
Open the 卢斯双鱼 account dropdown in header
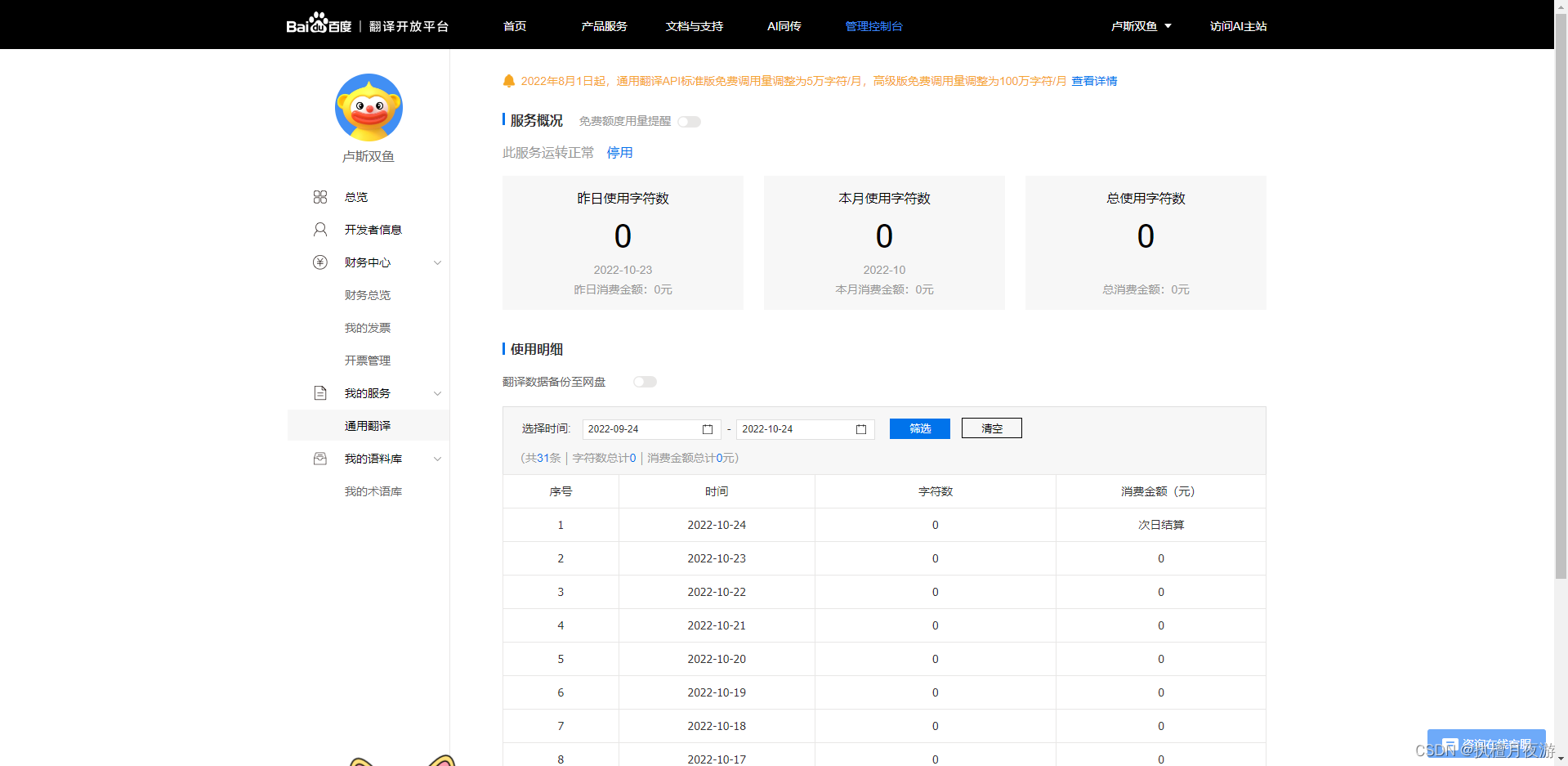tap(1141, 26)
